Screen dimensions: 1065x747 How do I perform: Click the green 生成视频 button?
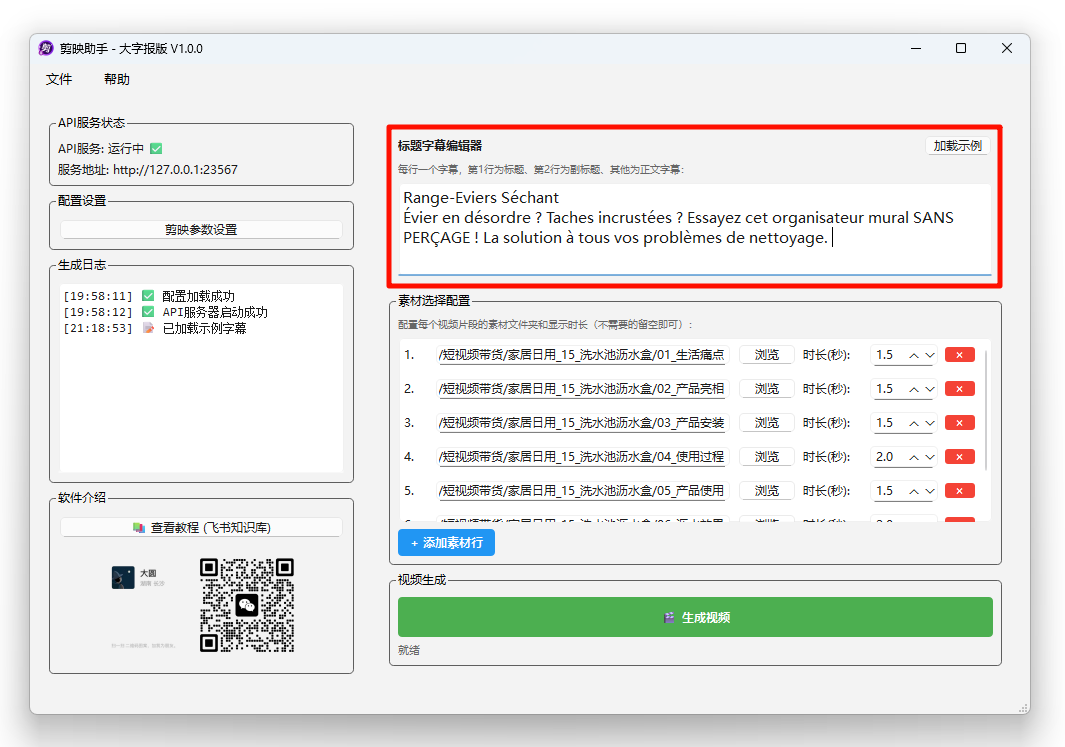[x=695, y=617]
